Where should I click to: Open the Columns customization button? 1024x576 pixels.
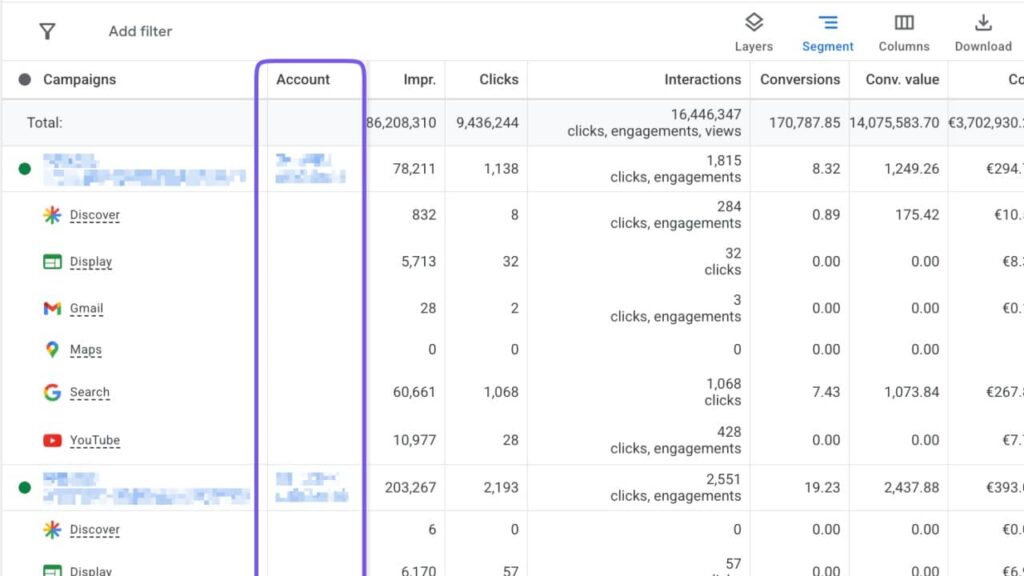[x=903, y=32]
